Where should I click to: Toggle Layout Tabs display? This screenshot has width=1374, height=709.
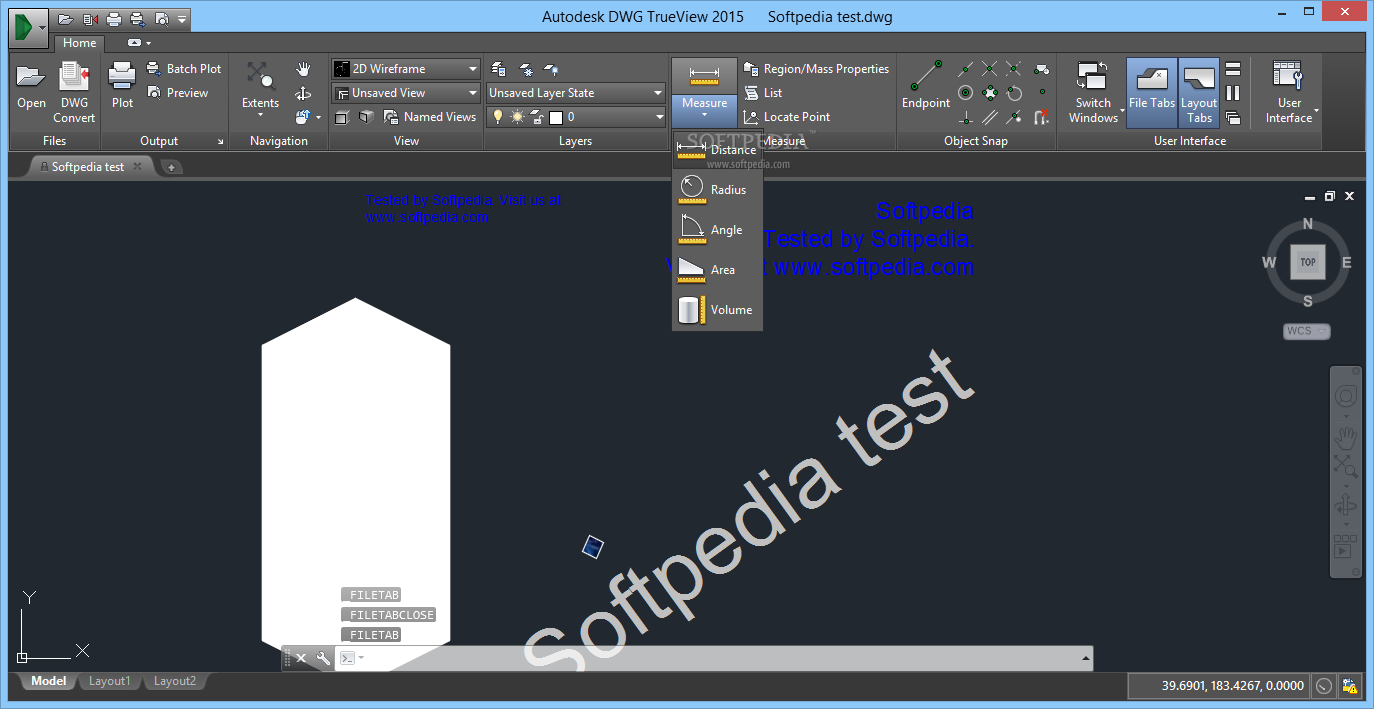(x=1199, y=92)
